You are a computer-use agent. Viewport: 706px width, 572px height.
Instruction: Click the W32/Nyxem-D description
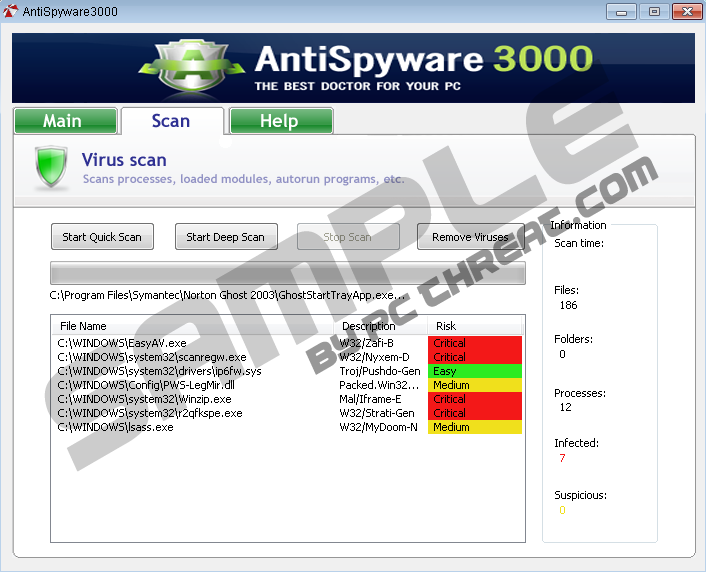pos(374,357)
